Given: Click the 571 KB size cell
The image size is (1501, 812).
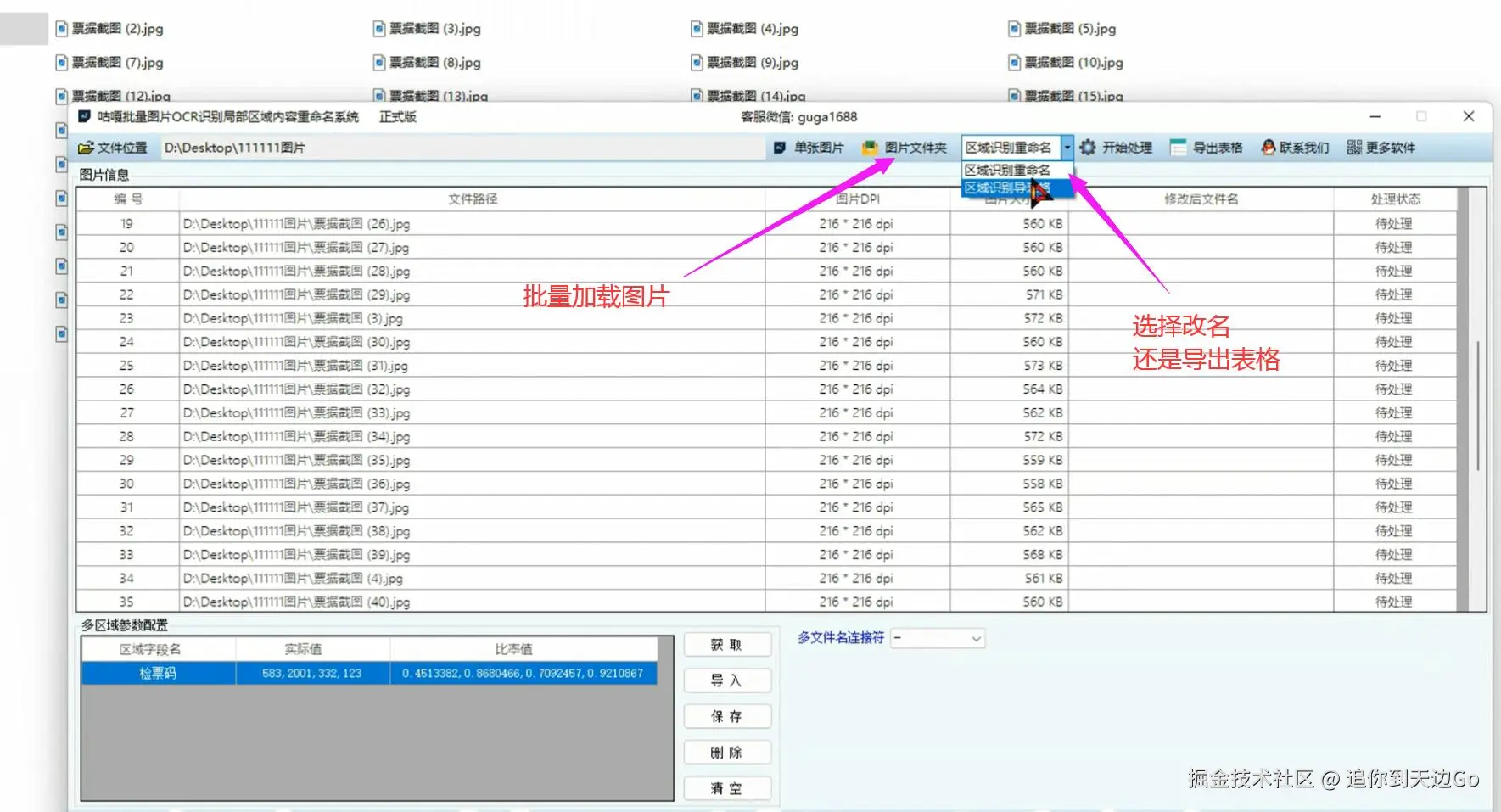Looking at the screenshot, I should coord(1009,294).
